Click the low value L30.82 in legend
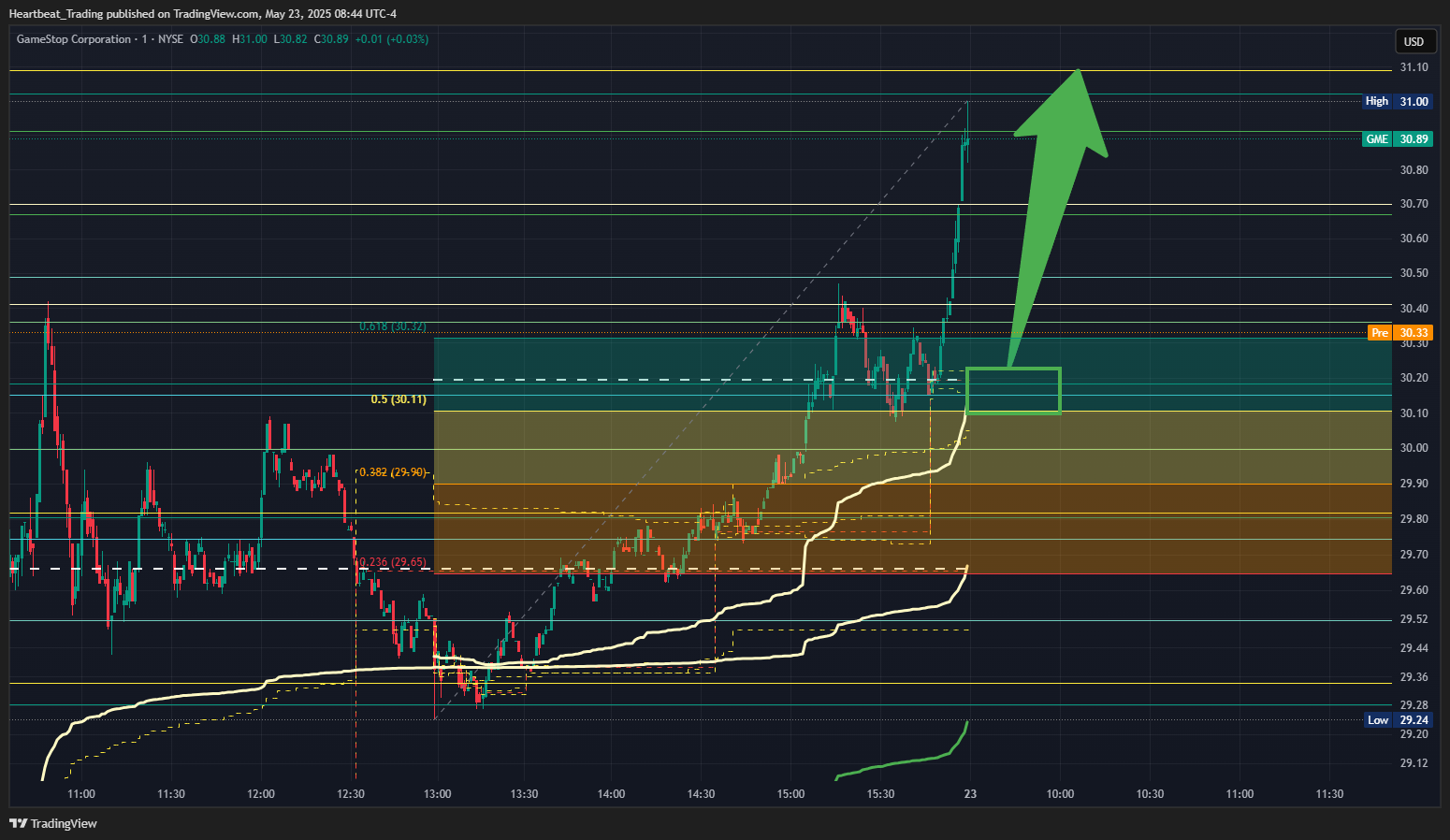1450x840 pixels. [x=290, y=39]
